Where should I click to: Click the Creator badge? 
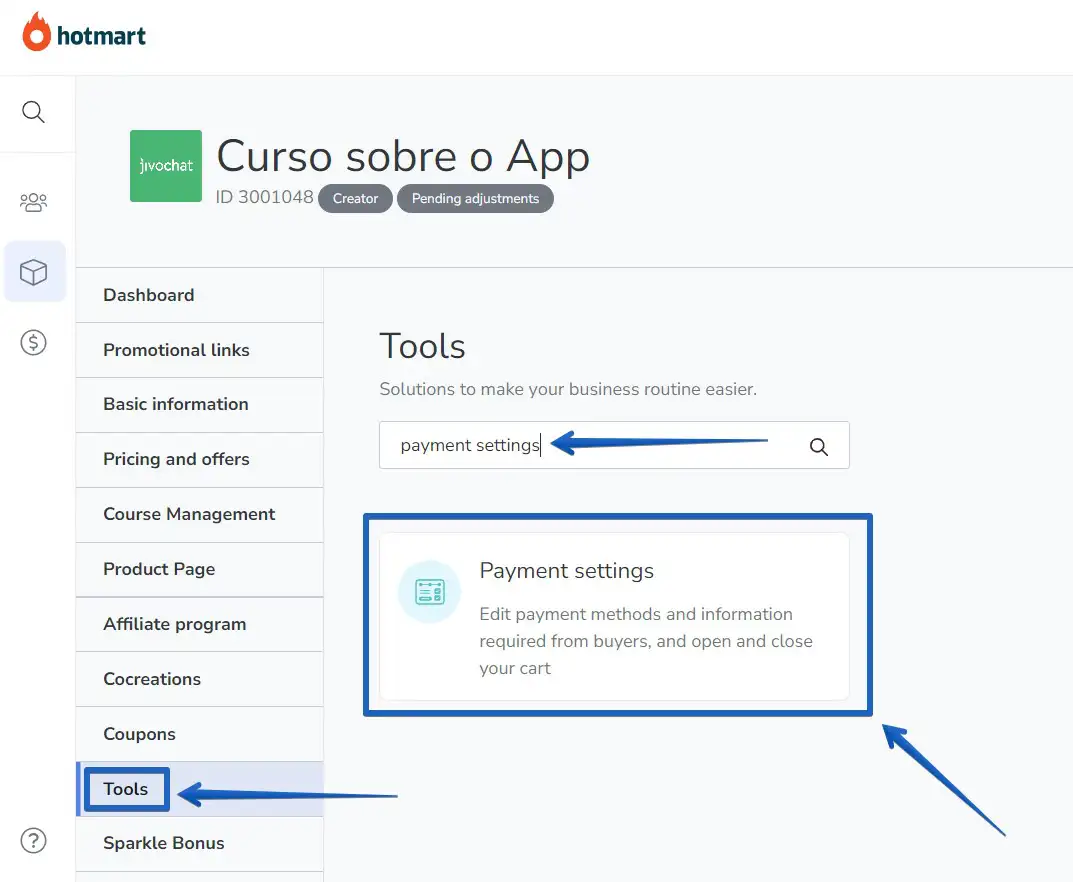355,198
